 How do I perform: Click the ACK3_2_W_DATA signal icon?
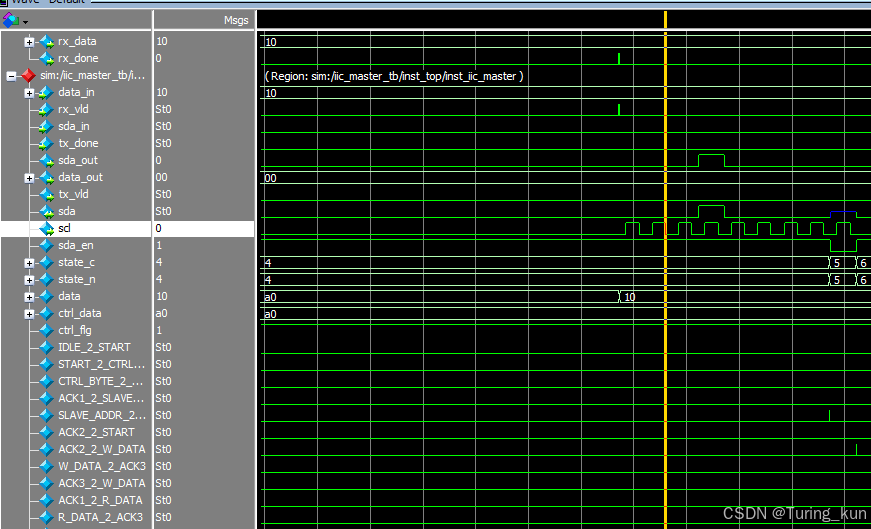click(x=47, y=483)
